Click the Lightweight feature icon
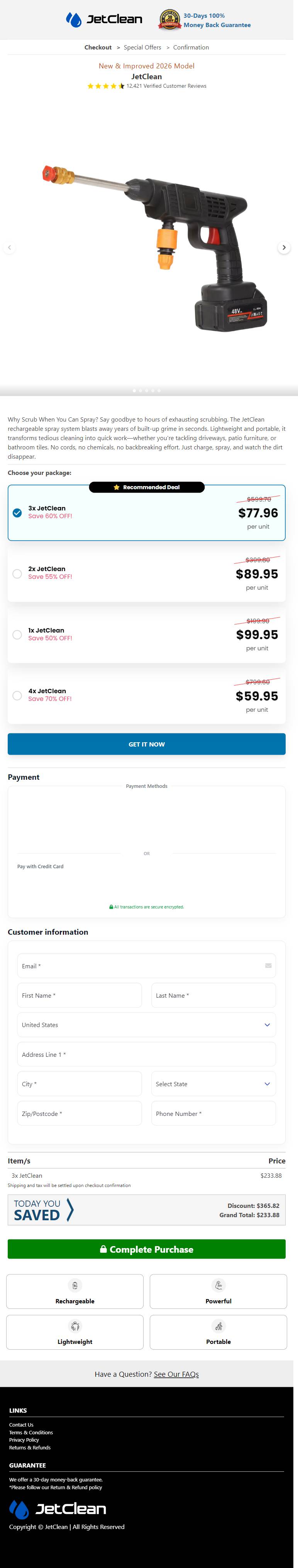298x1568 pixels. [x=75, y=1326]
